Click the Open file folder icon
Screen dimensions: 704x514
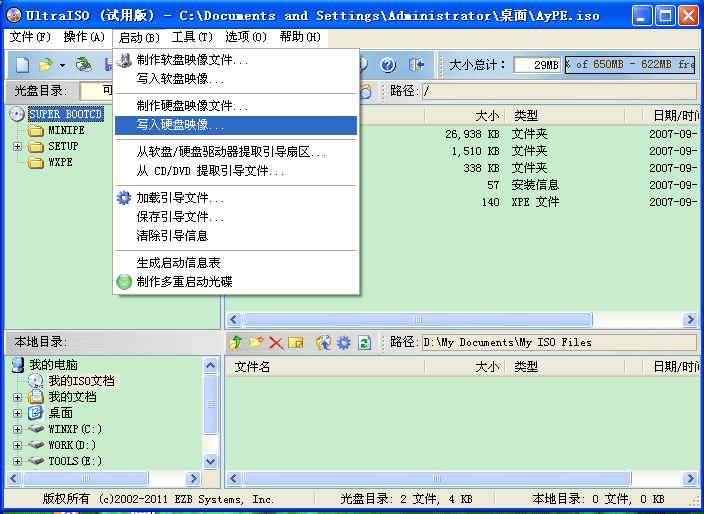(x=45, y=65)
